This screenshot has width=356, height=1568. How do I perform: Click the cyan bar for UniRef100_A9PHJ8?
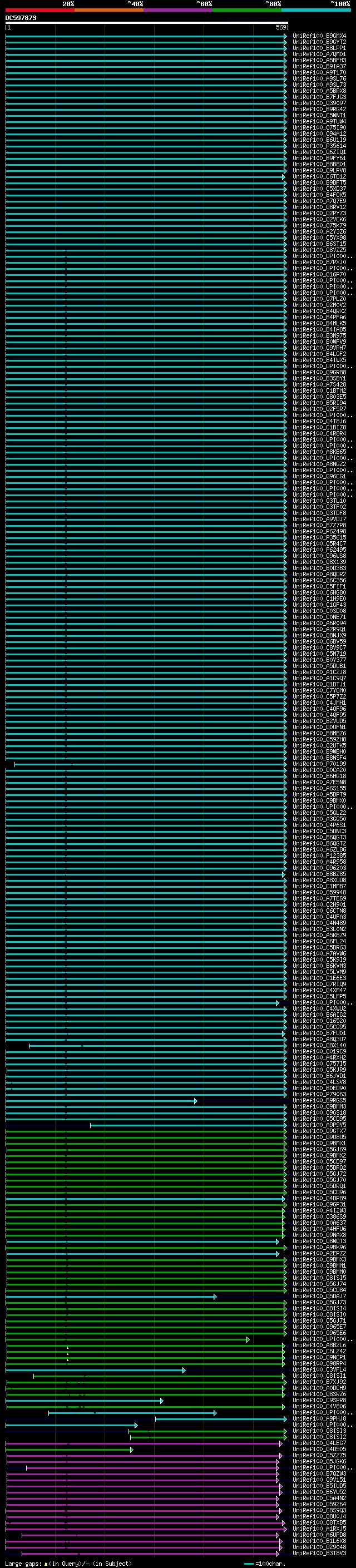coord(221,1419)
